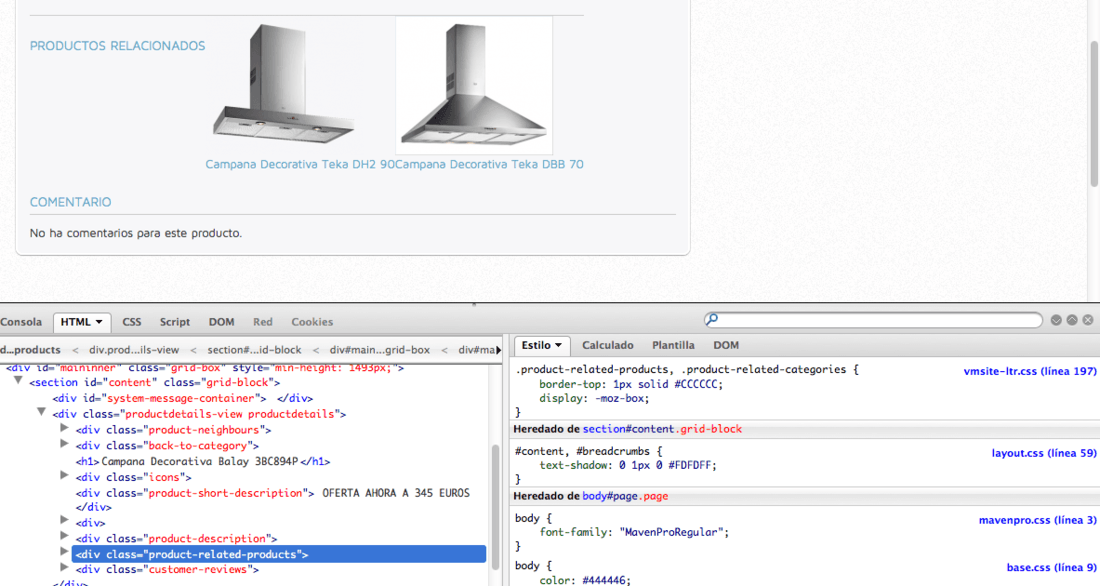Open mavenpro.css línea 3 source link
Viewport: 1100px width, 586px height.
click(x=1038, y=520)
